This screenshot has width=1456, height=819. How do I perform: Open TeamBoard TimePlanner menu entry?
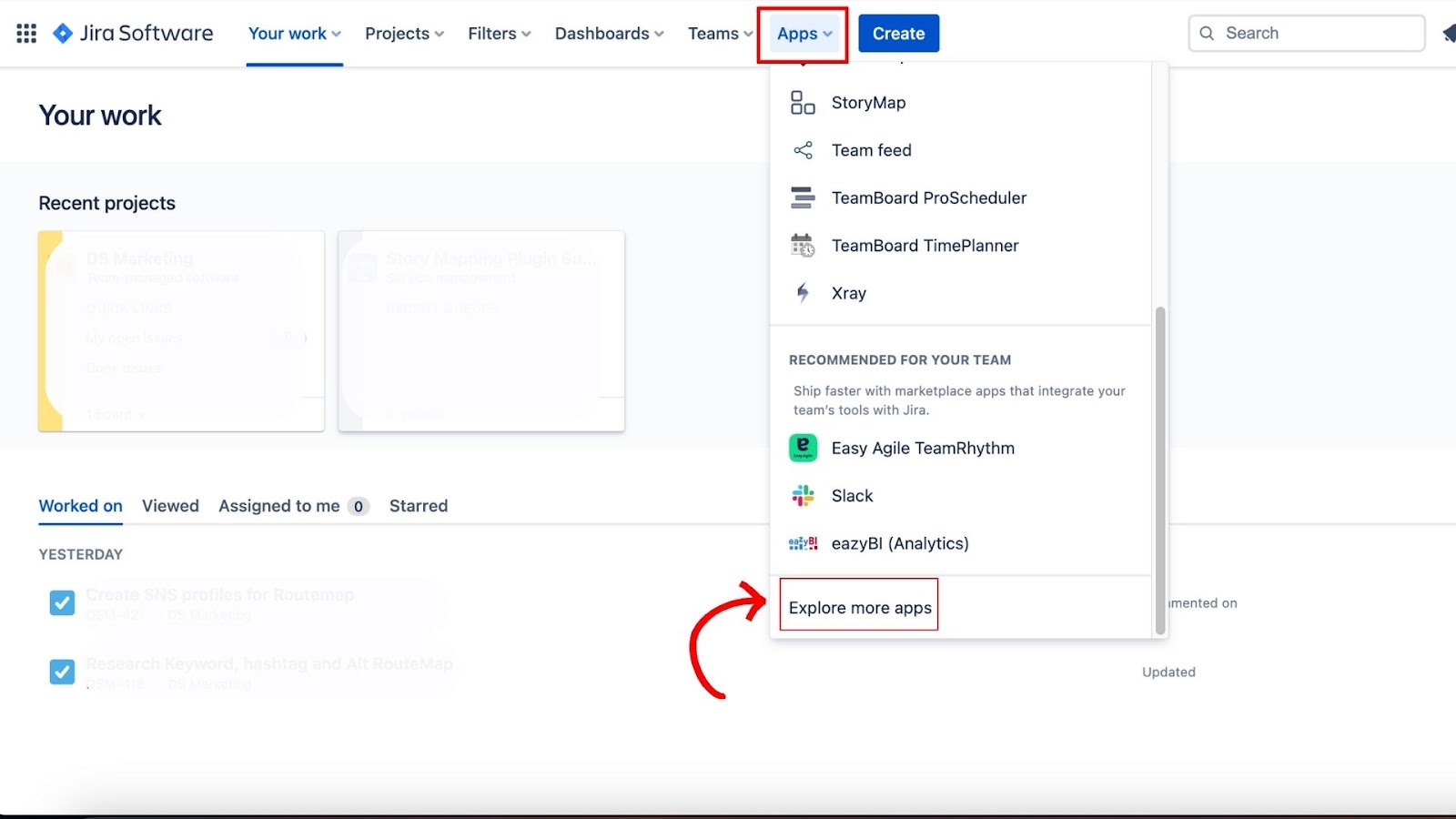(x=961, y=246)
